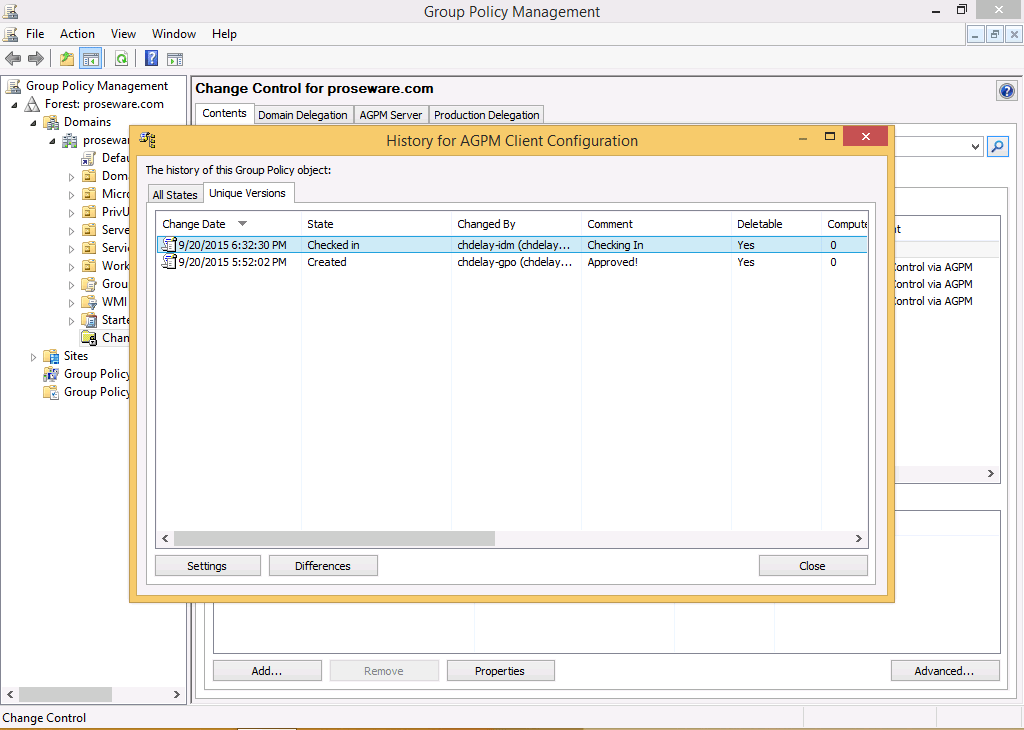
Task: Click the Up one level folder icon
Action: coord(66,59)
